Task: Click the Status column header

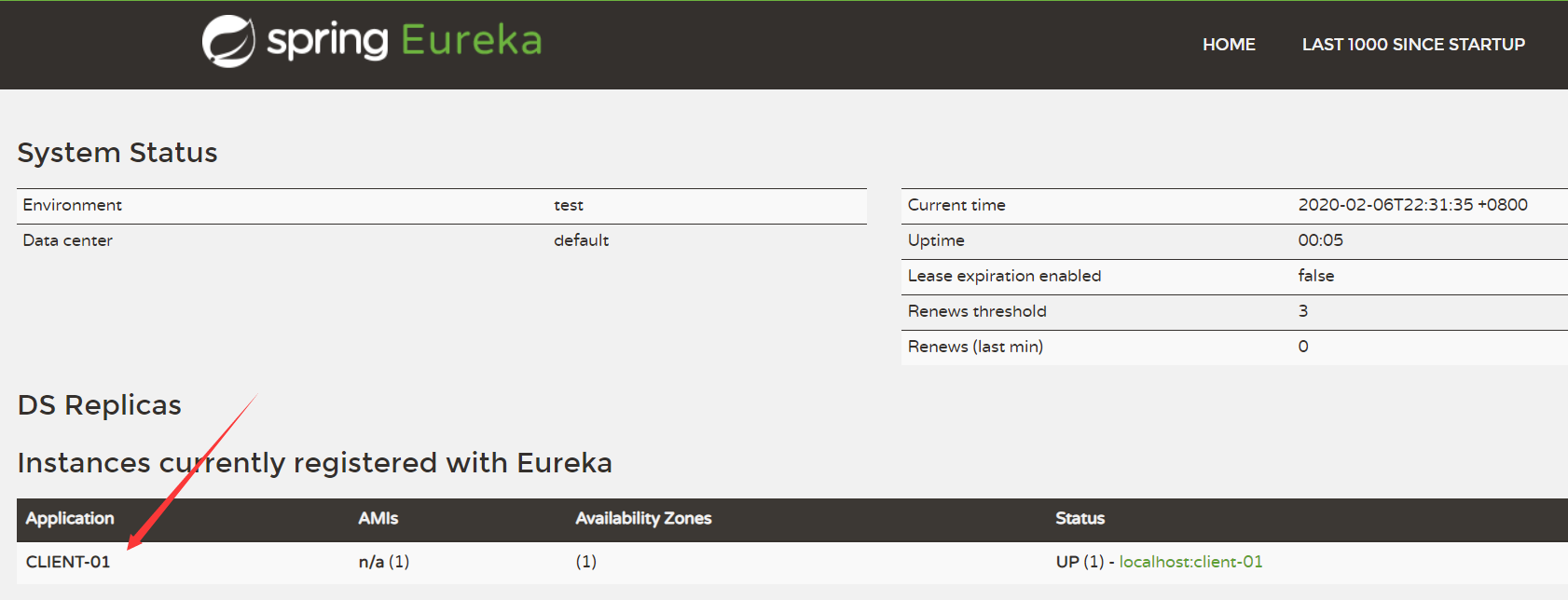Action: click(x=1080, y=519)
